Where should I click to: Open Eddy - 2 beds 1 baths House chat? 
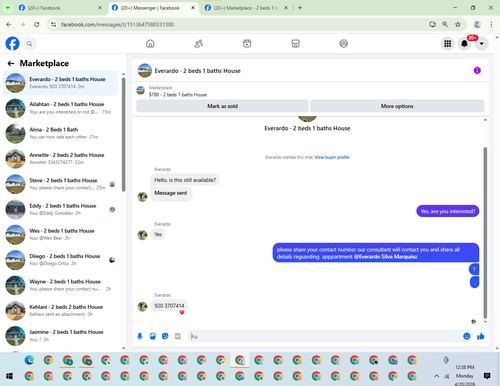60,209
